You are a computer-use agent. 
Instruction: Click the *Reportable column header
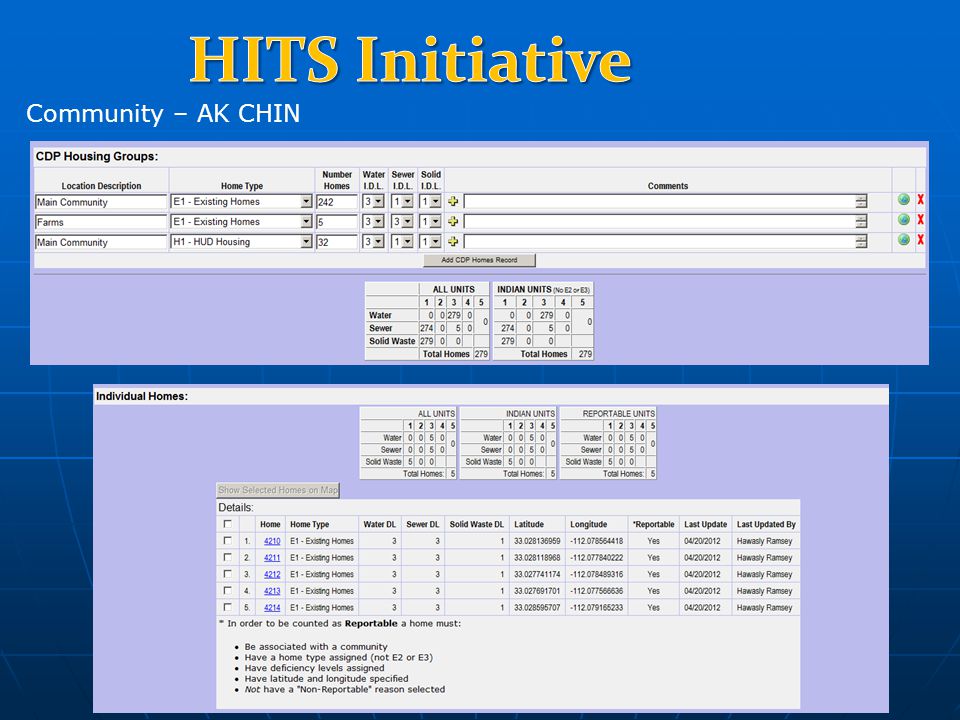pyautogui.click(x=653, y=524)
